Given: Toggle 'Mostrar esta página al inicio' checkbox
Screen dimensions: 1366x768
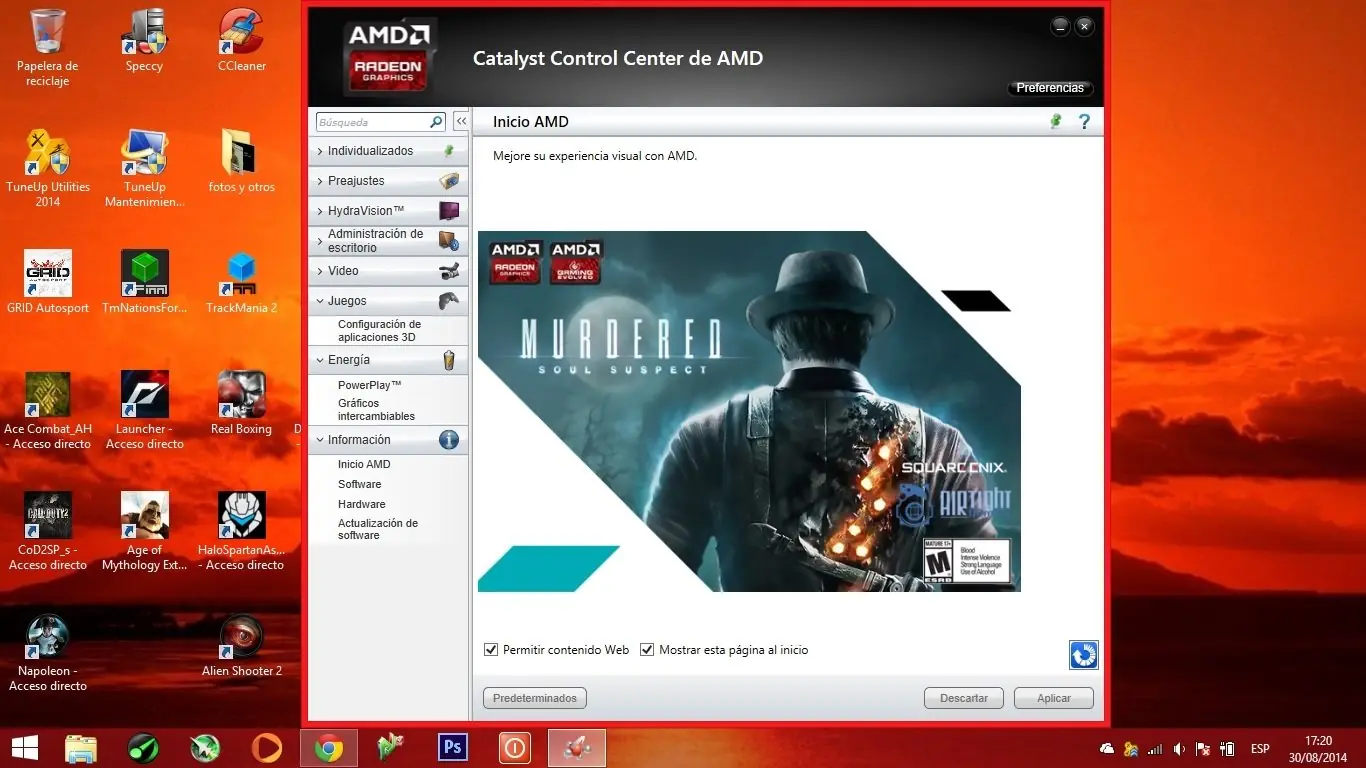Looking at the screenshot, I should 647,650.
